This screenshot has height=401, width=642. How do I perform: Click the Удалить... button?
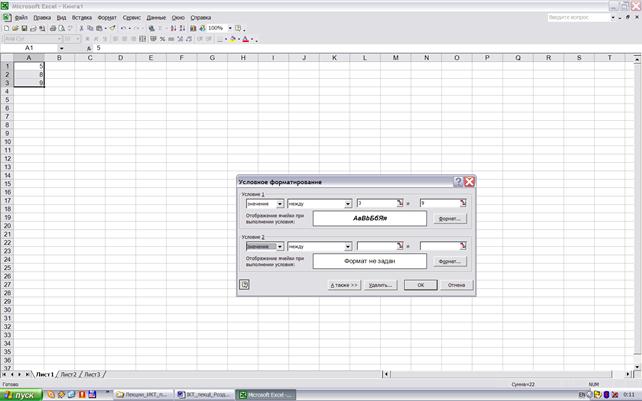(x=380, y=285)
